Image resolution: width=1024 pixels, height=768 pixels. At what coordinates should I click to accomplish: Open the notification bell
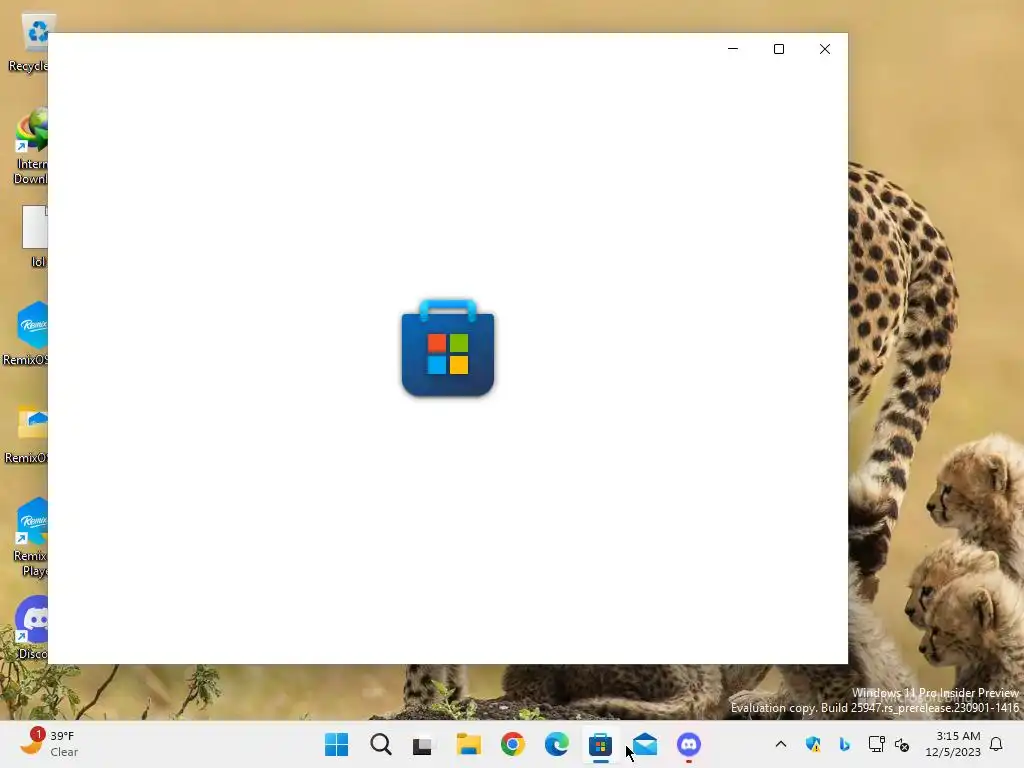point(996,744)
